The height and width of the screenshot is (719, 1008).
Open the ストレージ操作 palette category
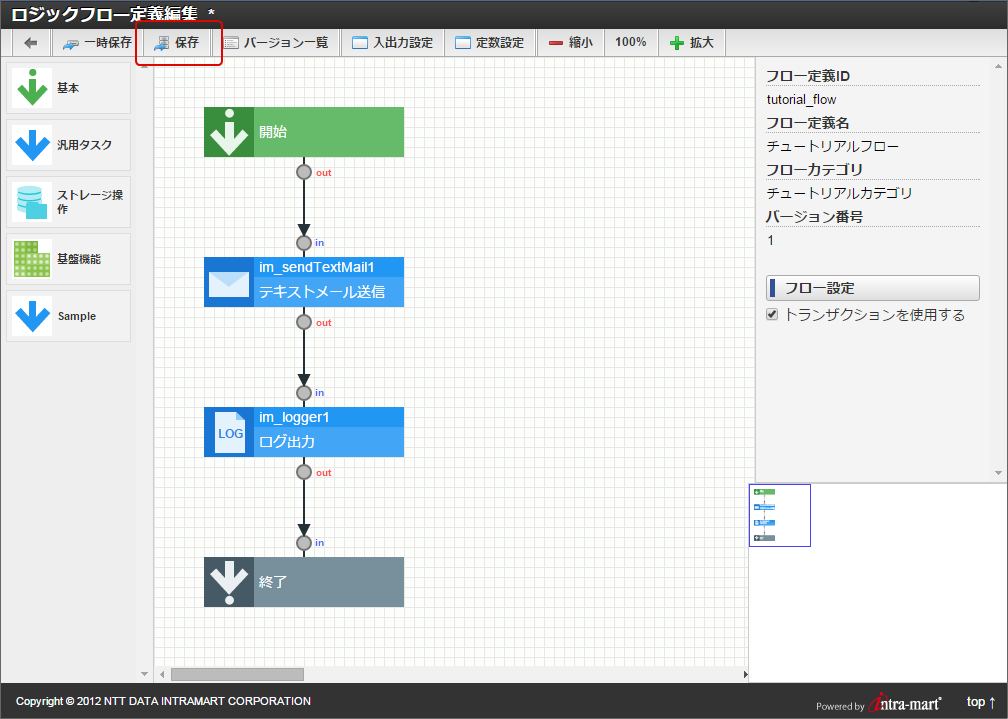tap(69, 202)
